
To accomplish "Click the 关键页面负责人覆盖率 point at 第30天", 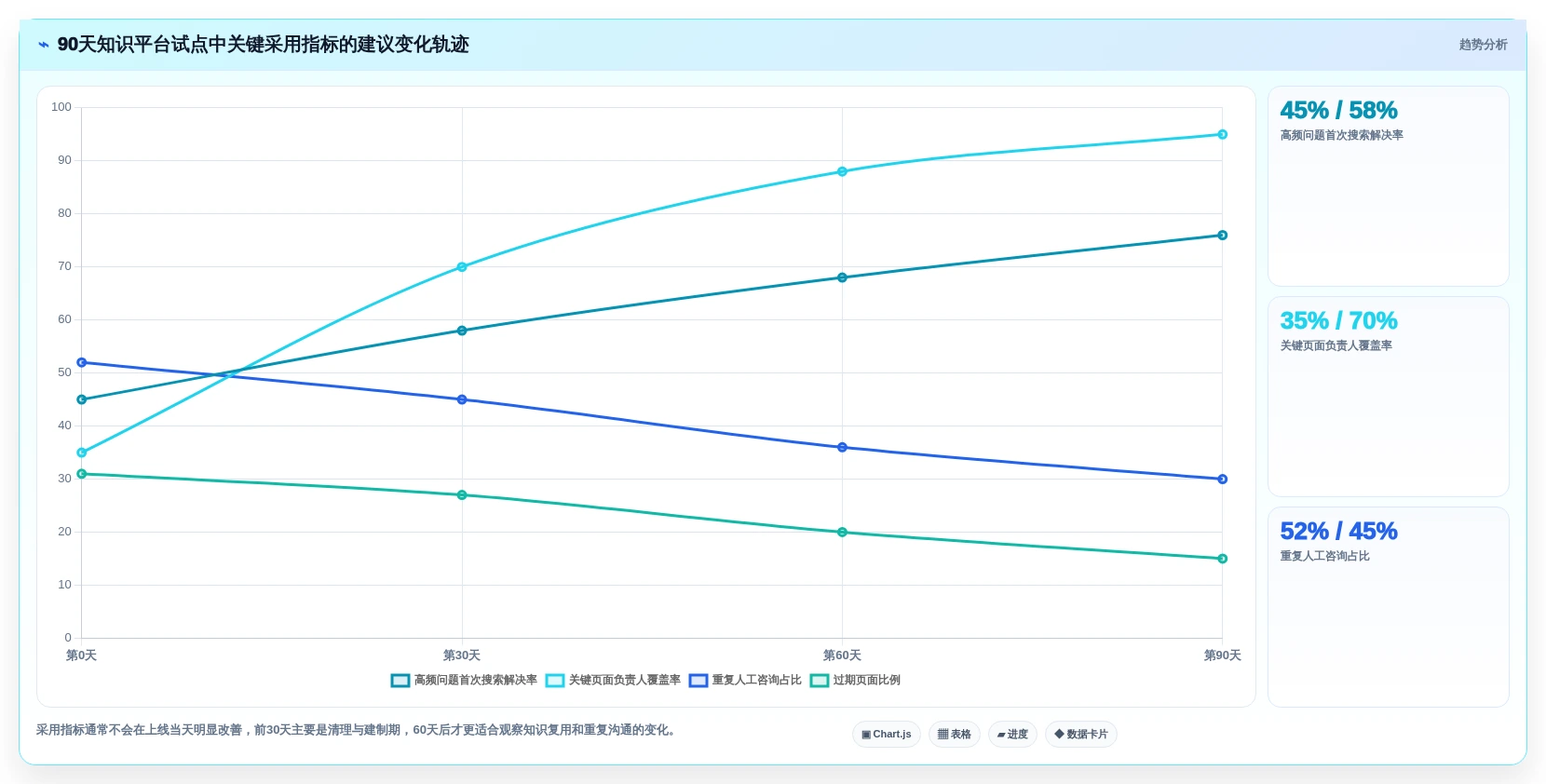I will point(462,267).
